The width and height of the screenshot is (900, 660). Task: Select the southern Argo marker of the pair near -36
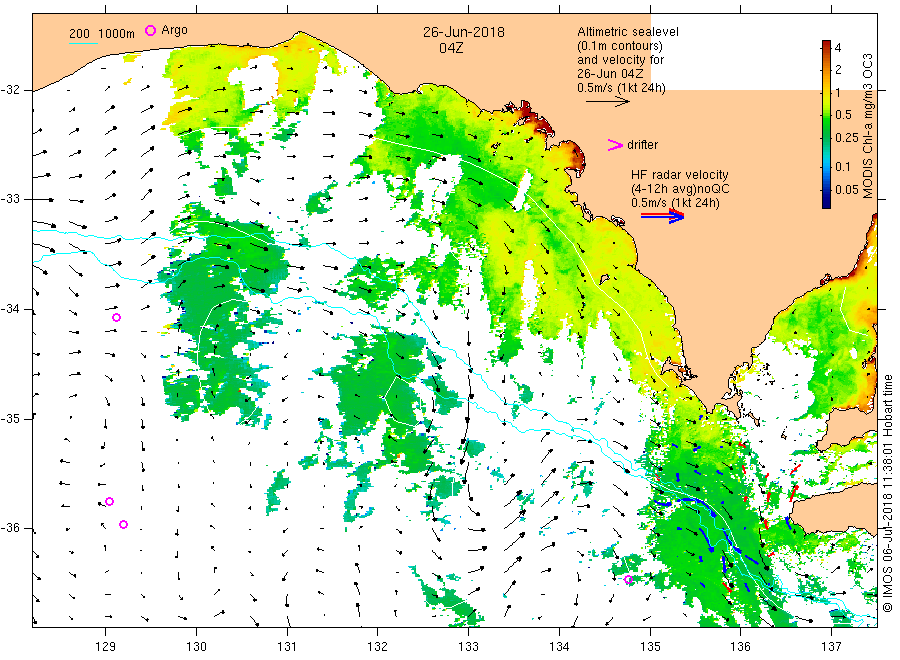click(x=123, y=524)
